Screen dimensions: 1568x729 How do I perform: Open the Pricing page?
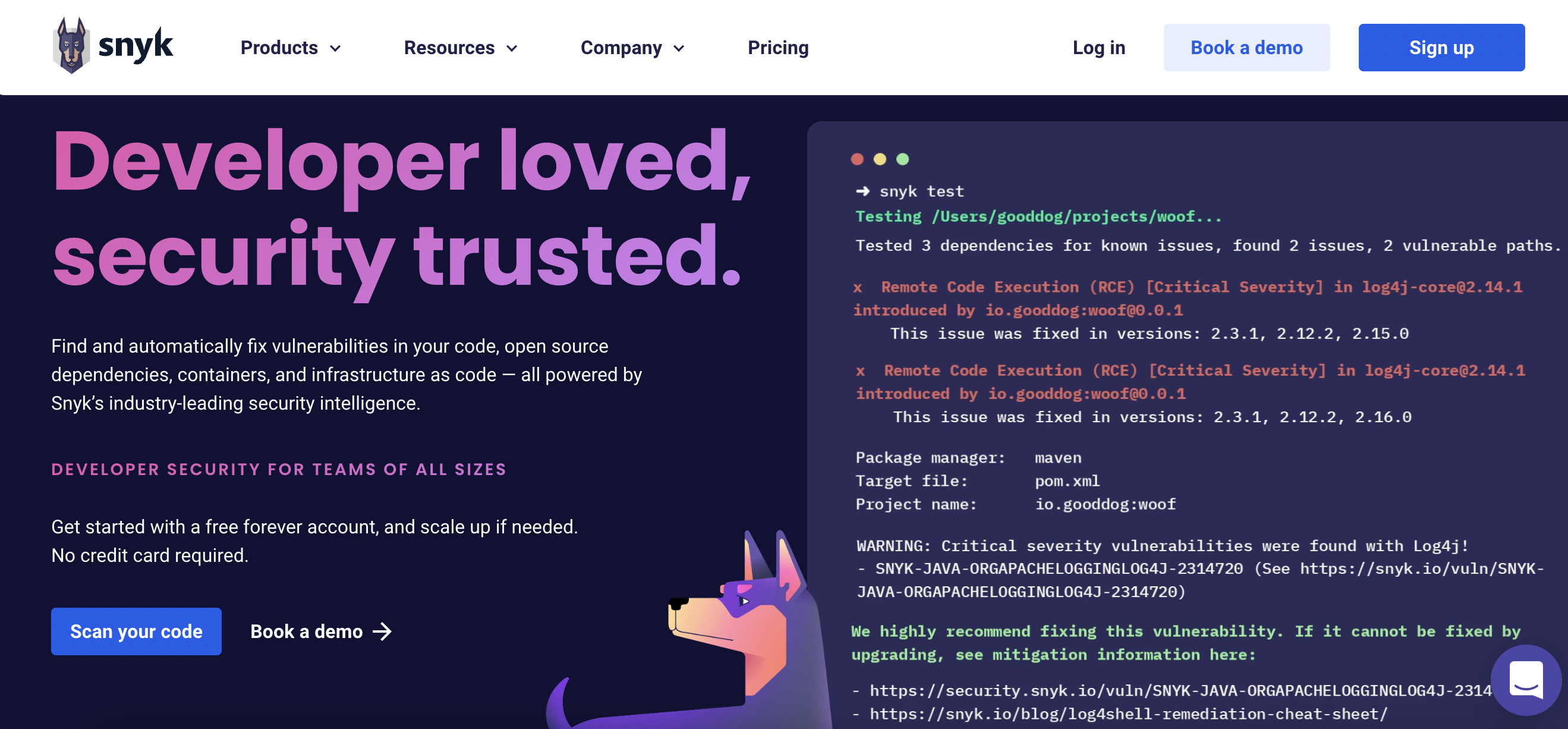pyautogui.click(x=778, y=48)
